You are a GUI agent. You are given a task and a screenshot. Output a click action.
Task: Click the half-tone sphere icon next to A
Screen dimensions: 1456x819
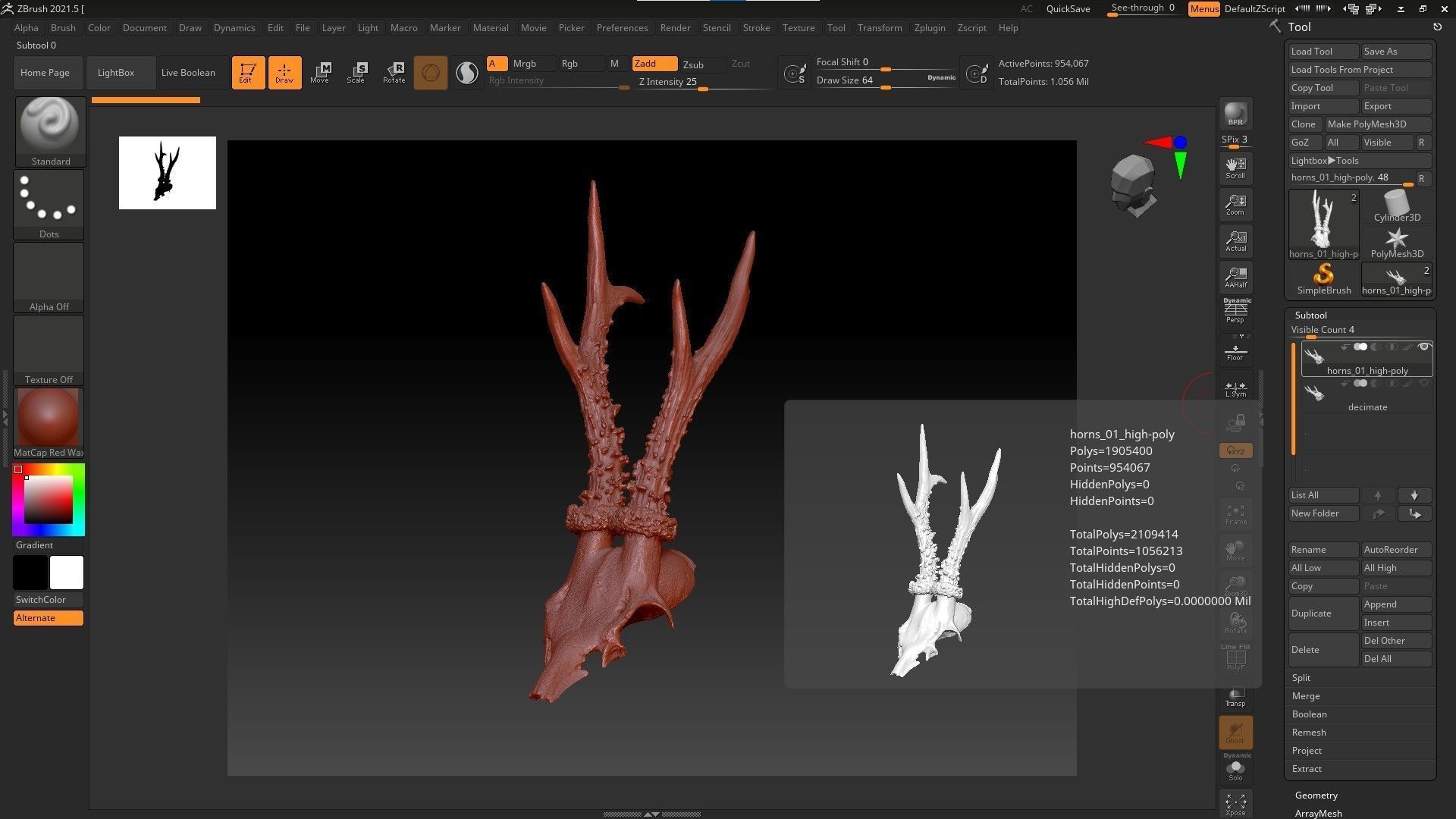[x=467, y=73]
